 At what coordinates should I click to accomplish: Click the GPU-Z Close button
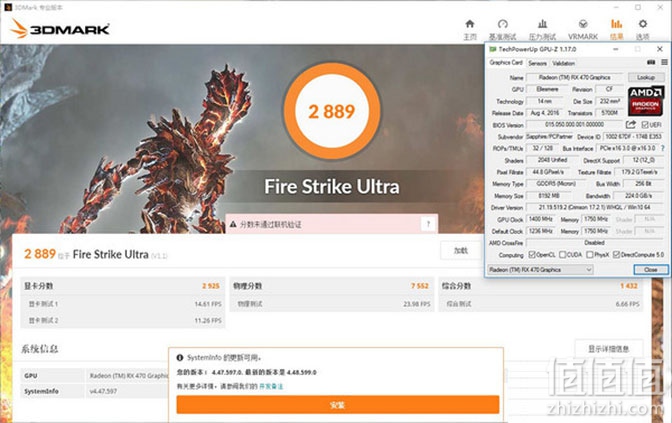[x=651, y=270]
